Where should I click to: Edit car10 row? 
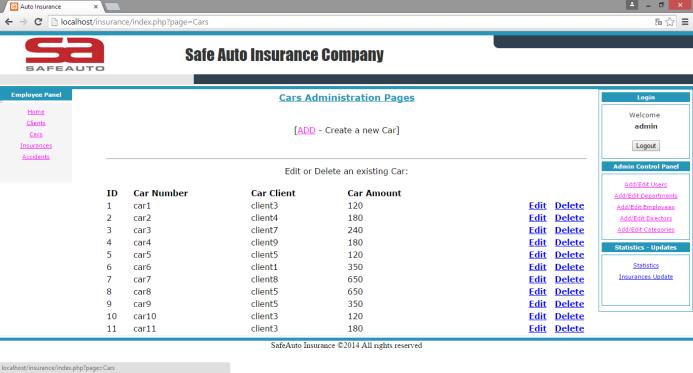pos(537,316)
